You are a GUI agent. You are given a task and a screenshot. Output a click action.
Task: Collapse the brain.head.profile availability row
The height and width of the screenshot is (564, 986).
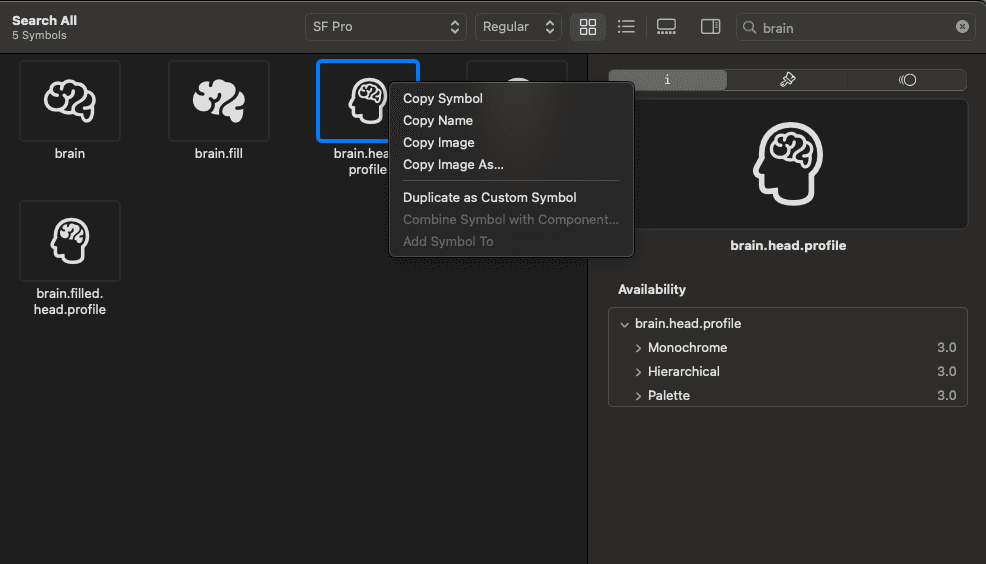coord(624,324)
